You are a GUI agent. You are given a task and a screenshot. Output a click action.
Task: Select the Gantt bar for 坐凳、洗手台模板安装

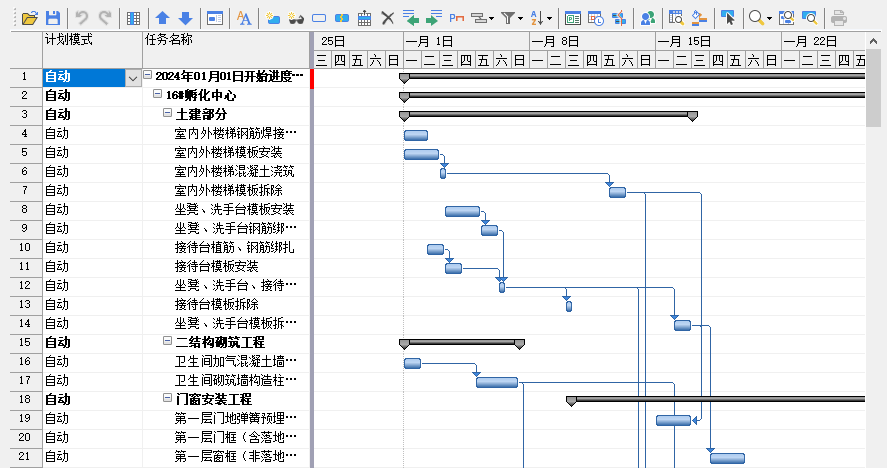pyautogui.click(x=462, y=211)
